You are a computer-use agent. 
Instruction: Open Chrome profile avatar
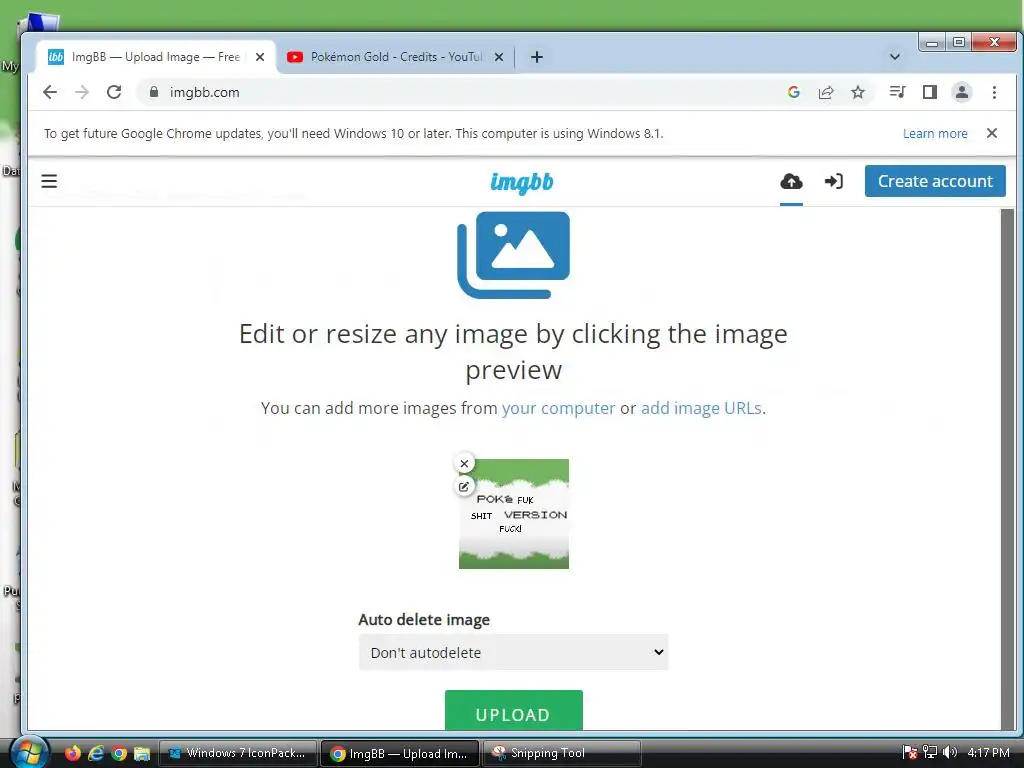click(962, 92)
